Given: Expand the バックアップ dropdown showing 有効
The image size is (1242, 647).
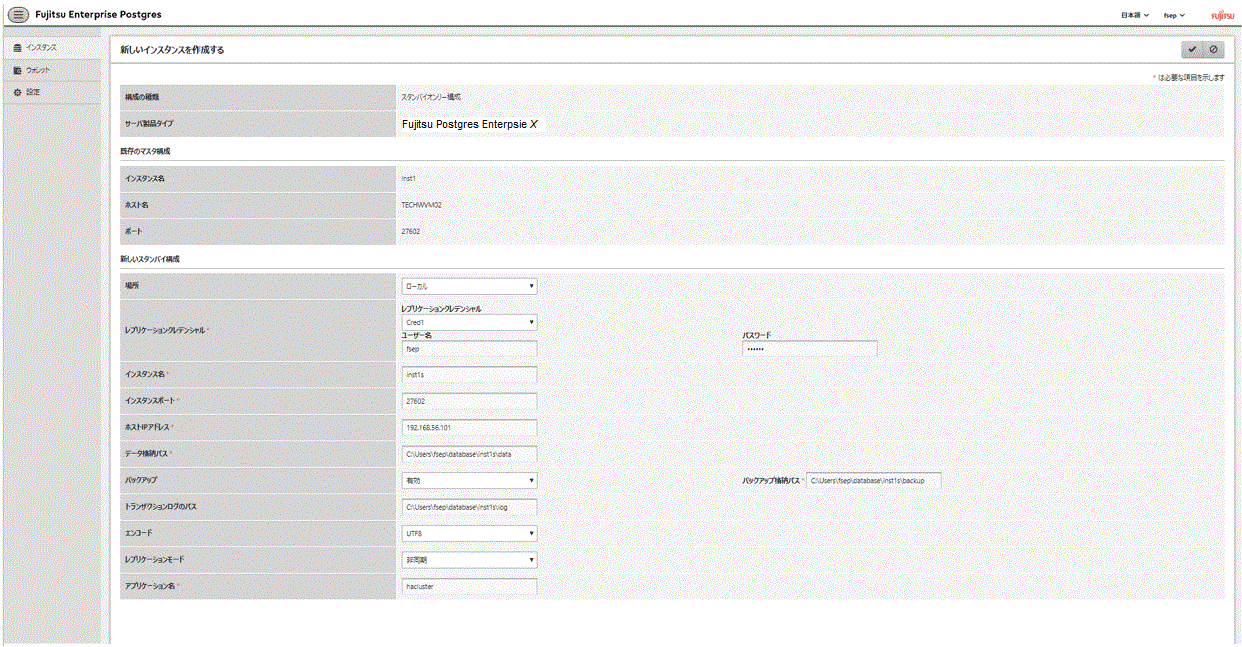Looking at the screenshot, I should point(469,481).
